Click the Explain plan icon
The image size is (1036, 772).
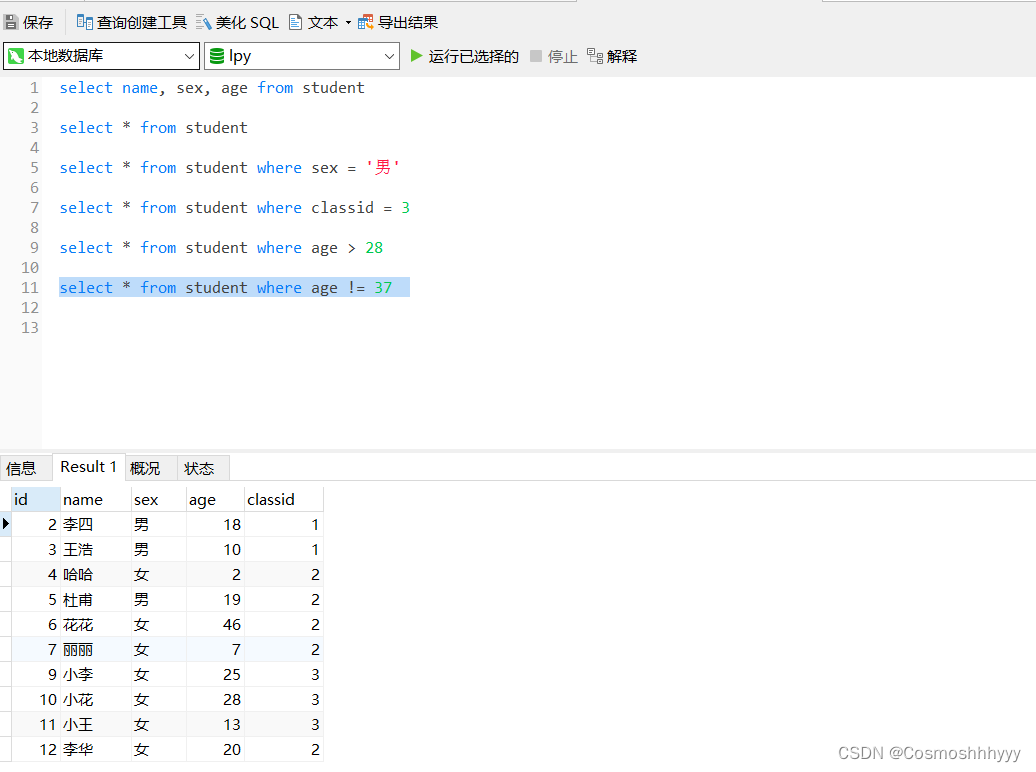tap(595, 56)
